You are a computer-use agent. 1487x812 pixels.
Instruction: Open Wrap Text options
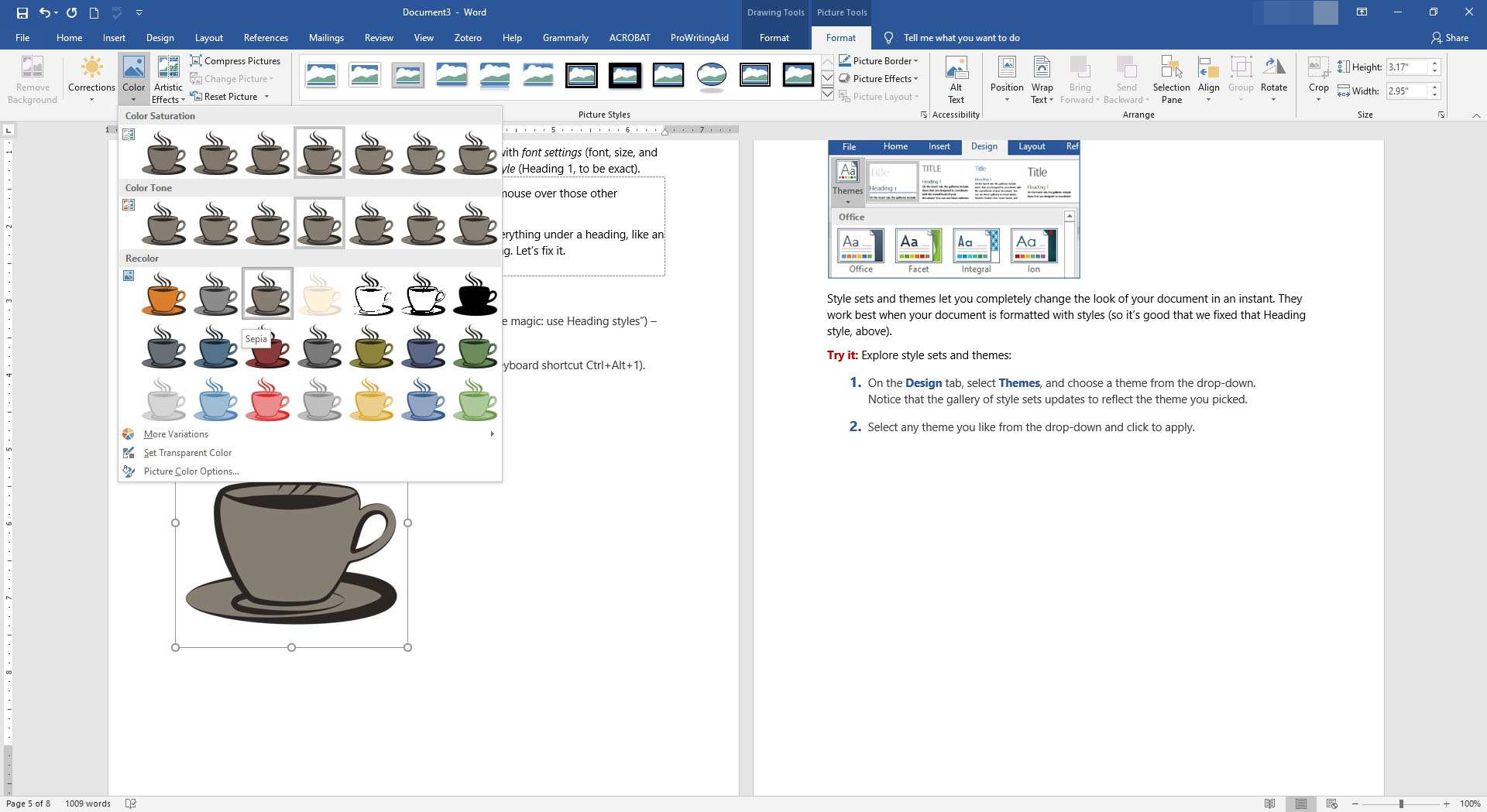(1042, 79)
